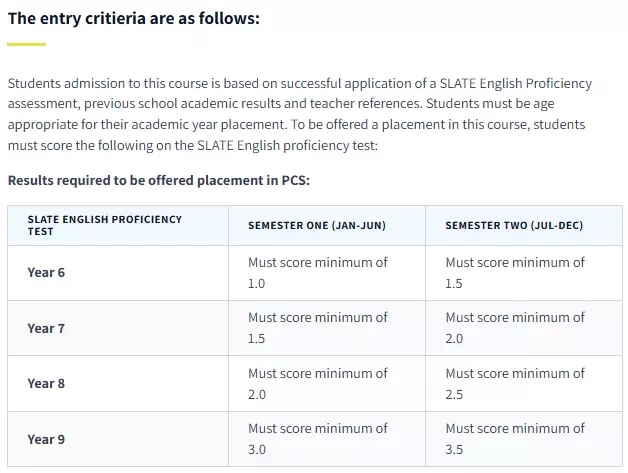The height and width of the screenshot is (473, 628).
Task: Click Year 9 Semester Two minimum score 3.5
Action: [x=515, y=439]
